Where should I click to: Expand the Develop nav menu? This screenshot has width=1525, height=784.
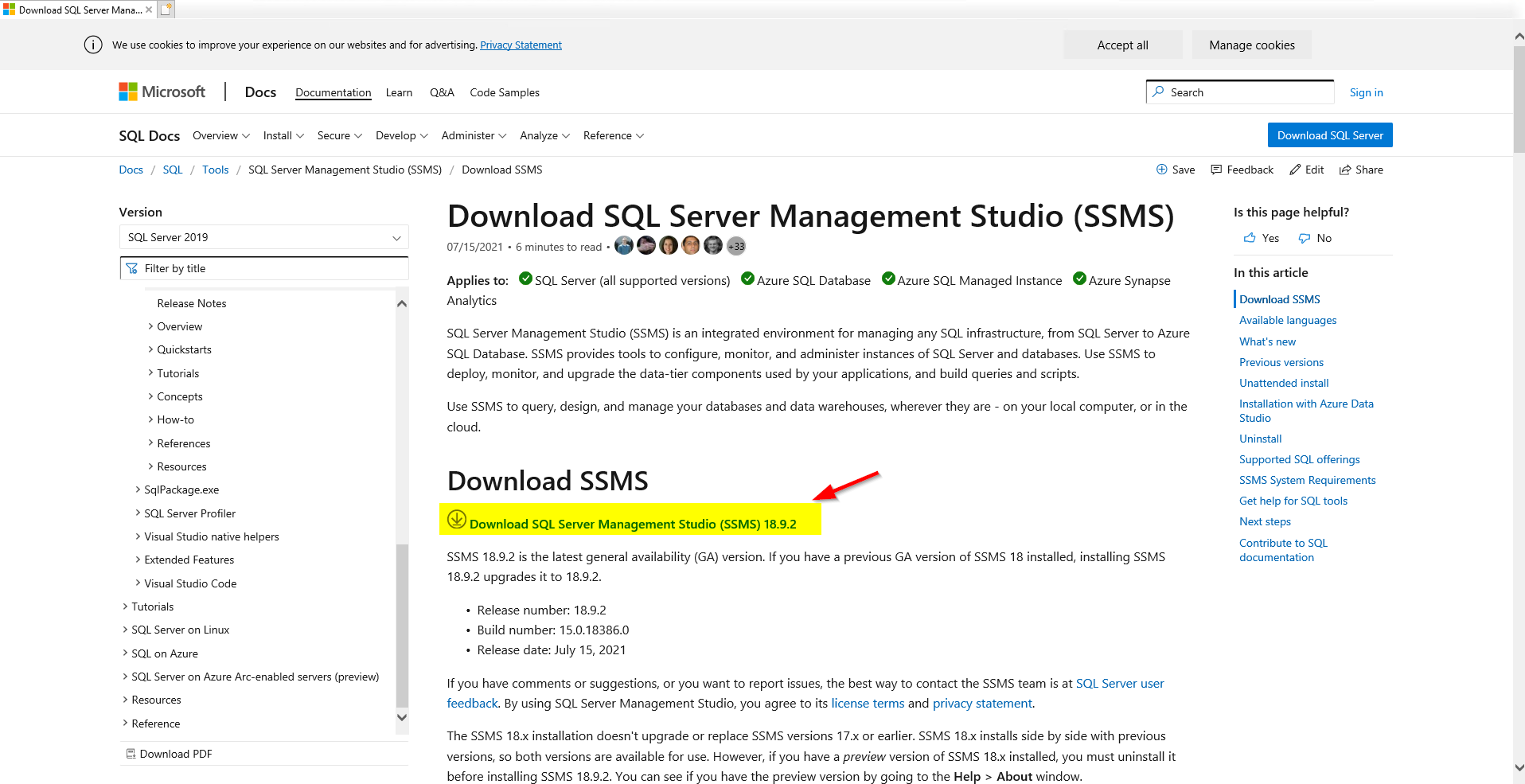pyautogui.click(x=402, y=136)
